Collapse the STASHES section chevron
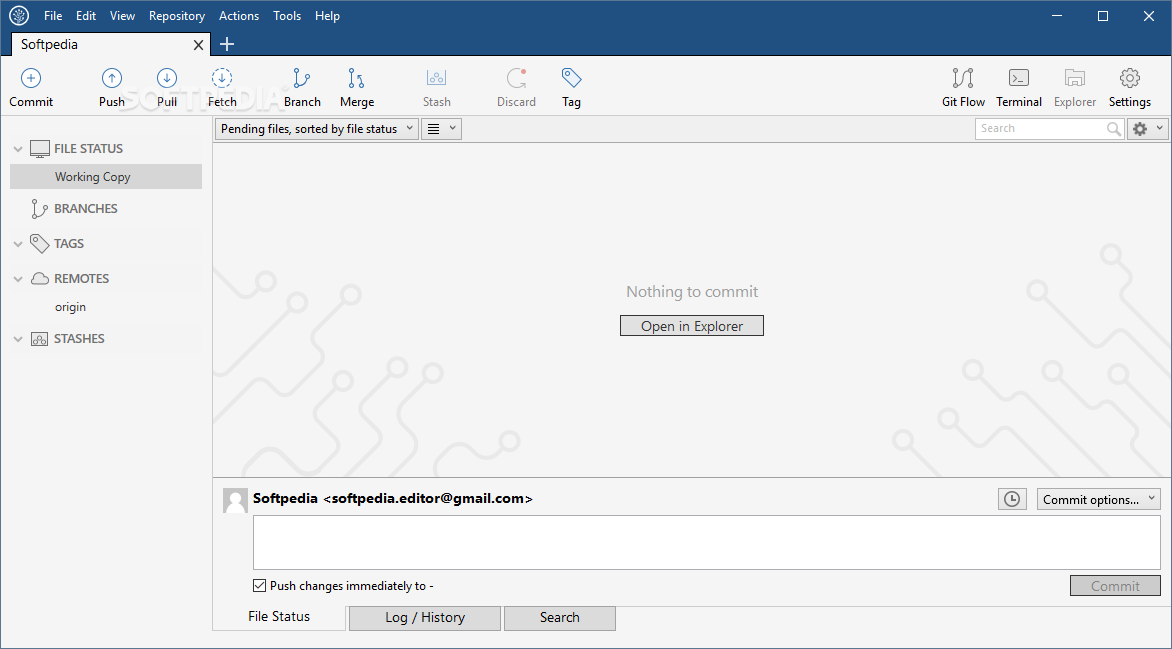1172x649 pixels. [18, 339]
